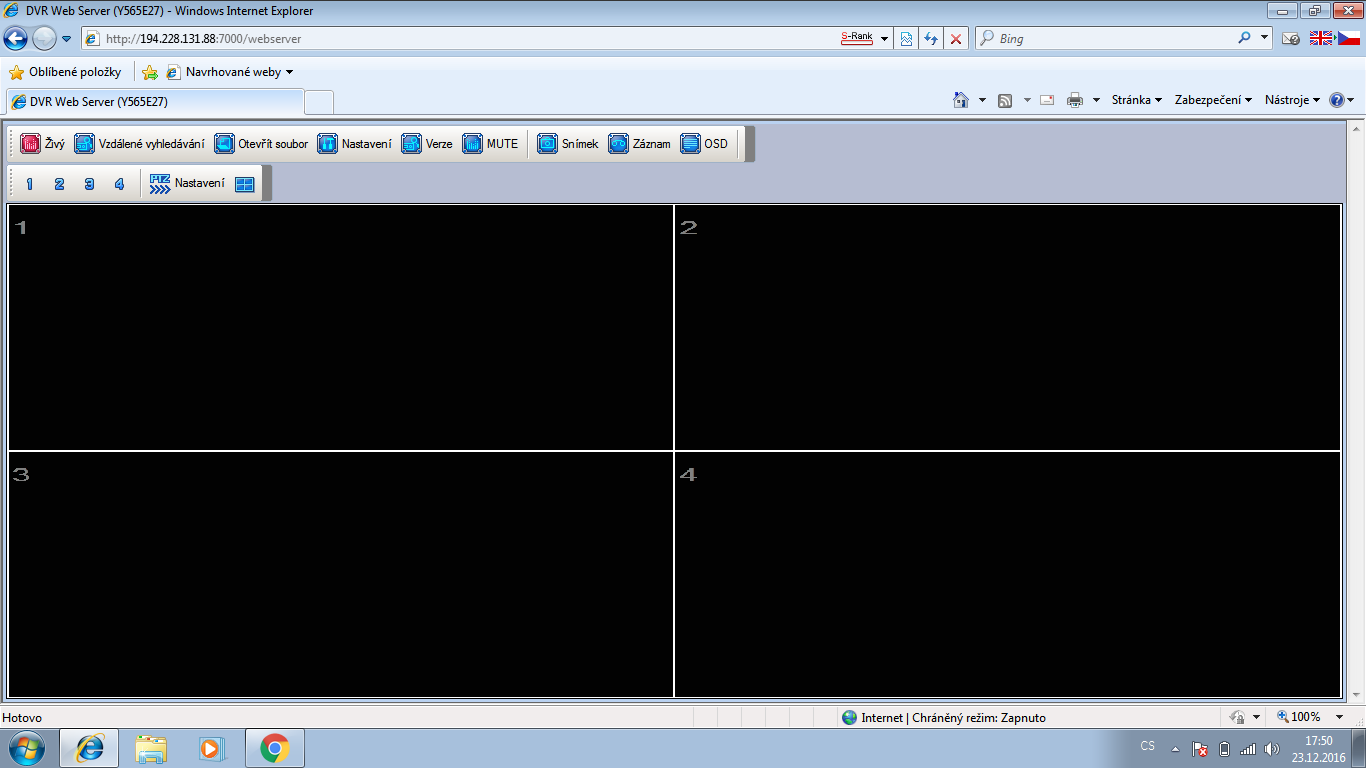Change zoom level 100% in status bar
The width and height of the screenshot is (1366, 768).
click(1312, 717)
